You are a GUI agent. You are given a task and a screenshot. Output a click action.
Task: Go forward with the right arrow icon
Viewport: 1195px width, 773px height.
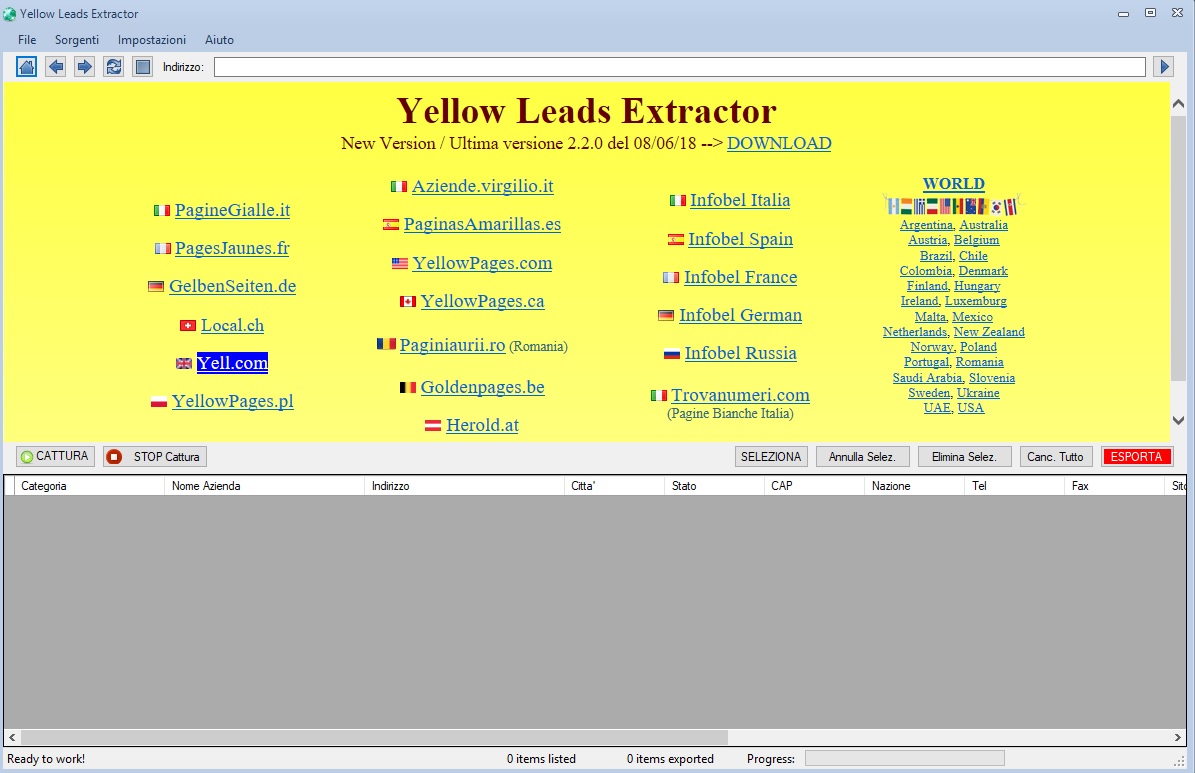85,67
